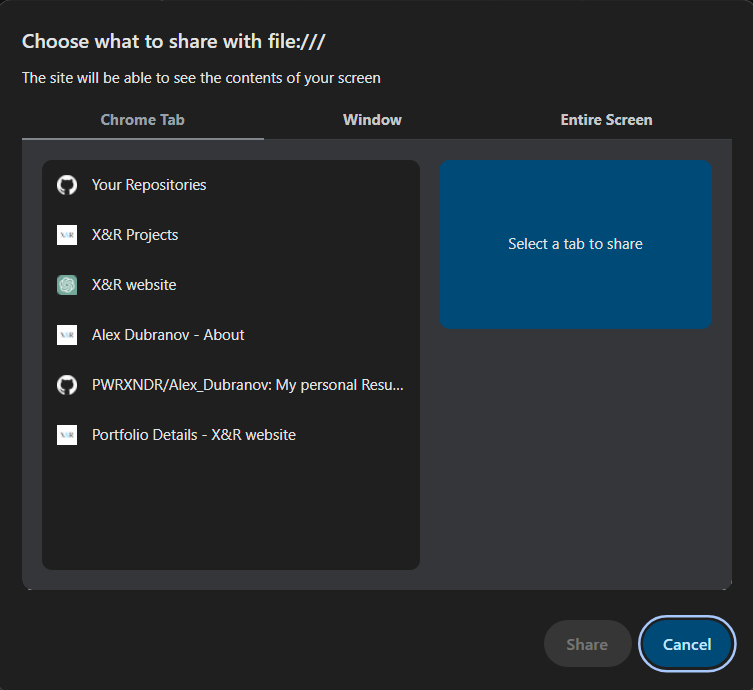Select the Chrome Tab tab

(x=143, y=120)
